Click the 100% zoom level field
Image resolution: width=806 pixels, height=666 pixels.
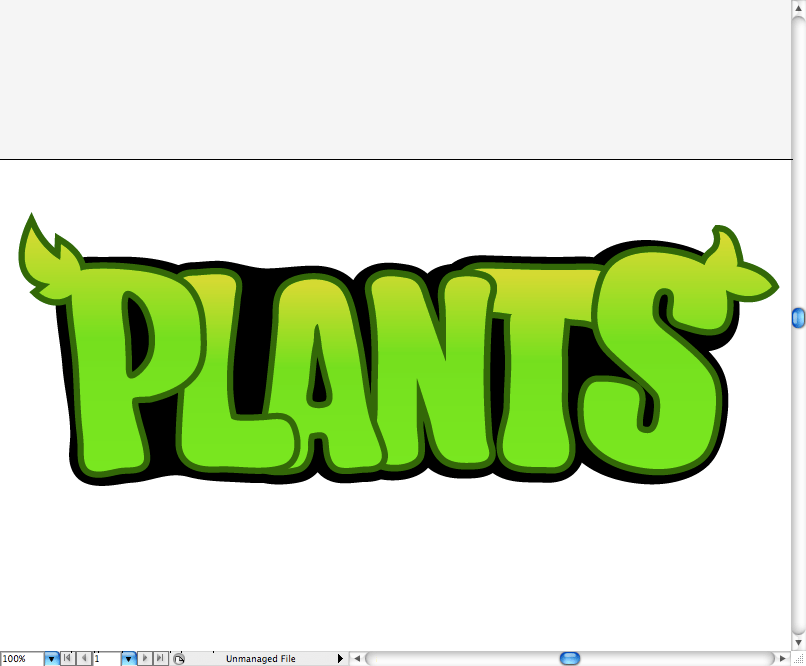point(22,659)
